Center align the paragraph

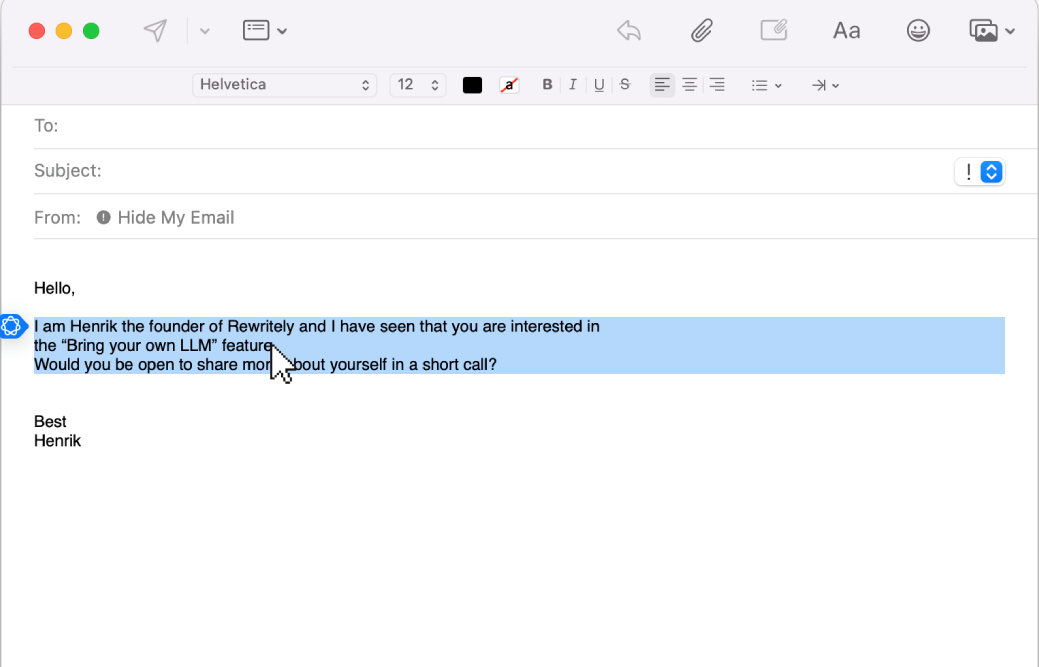coord(689,85)
